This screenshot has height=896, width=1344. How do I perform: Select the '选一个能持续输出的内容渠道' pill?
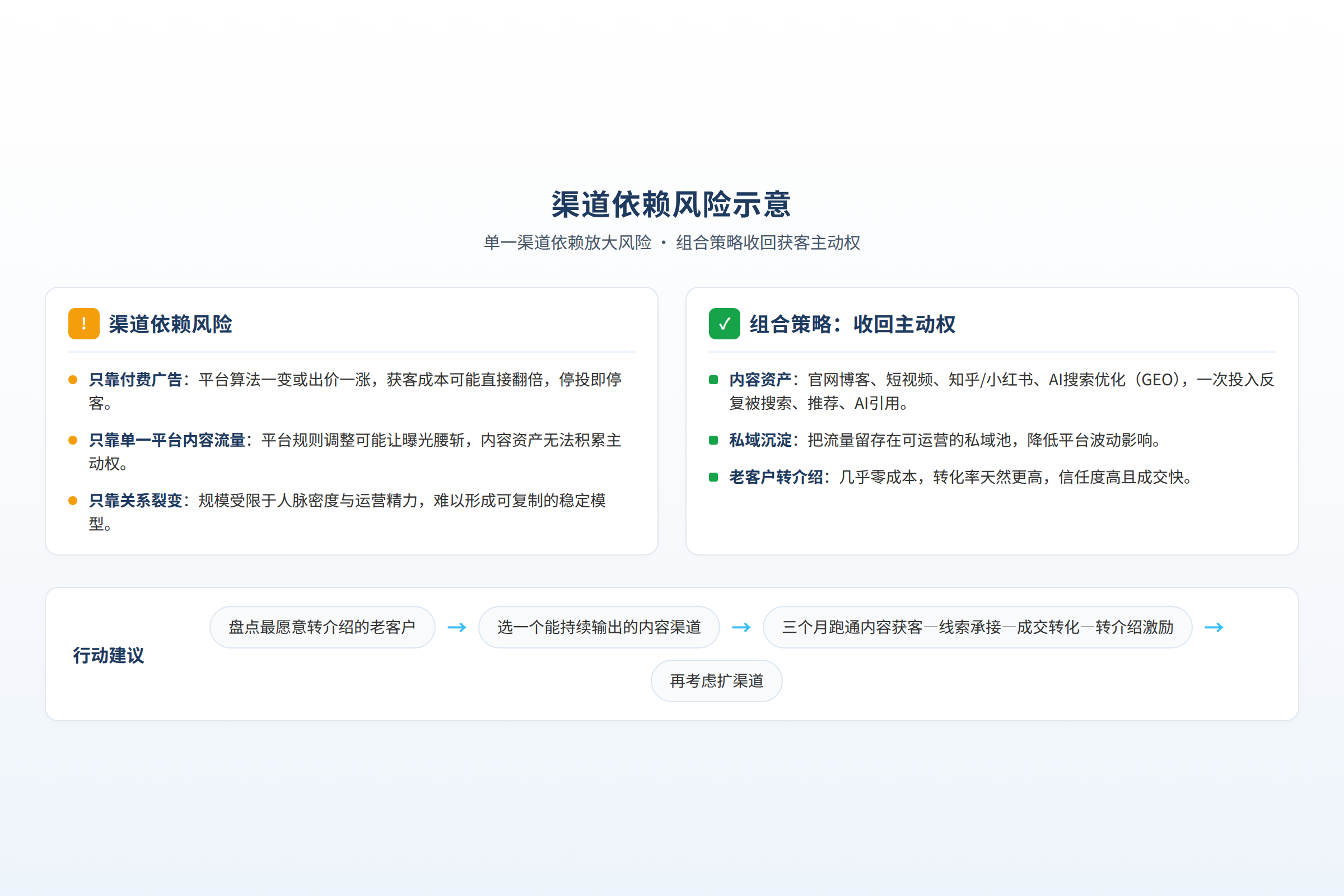click(x=599, y=627)
